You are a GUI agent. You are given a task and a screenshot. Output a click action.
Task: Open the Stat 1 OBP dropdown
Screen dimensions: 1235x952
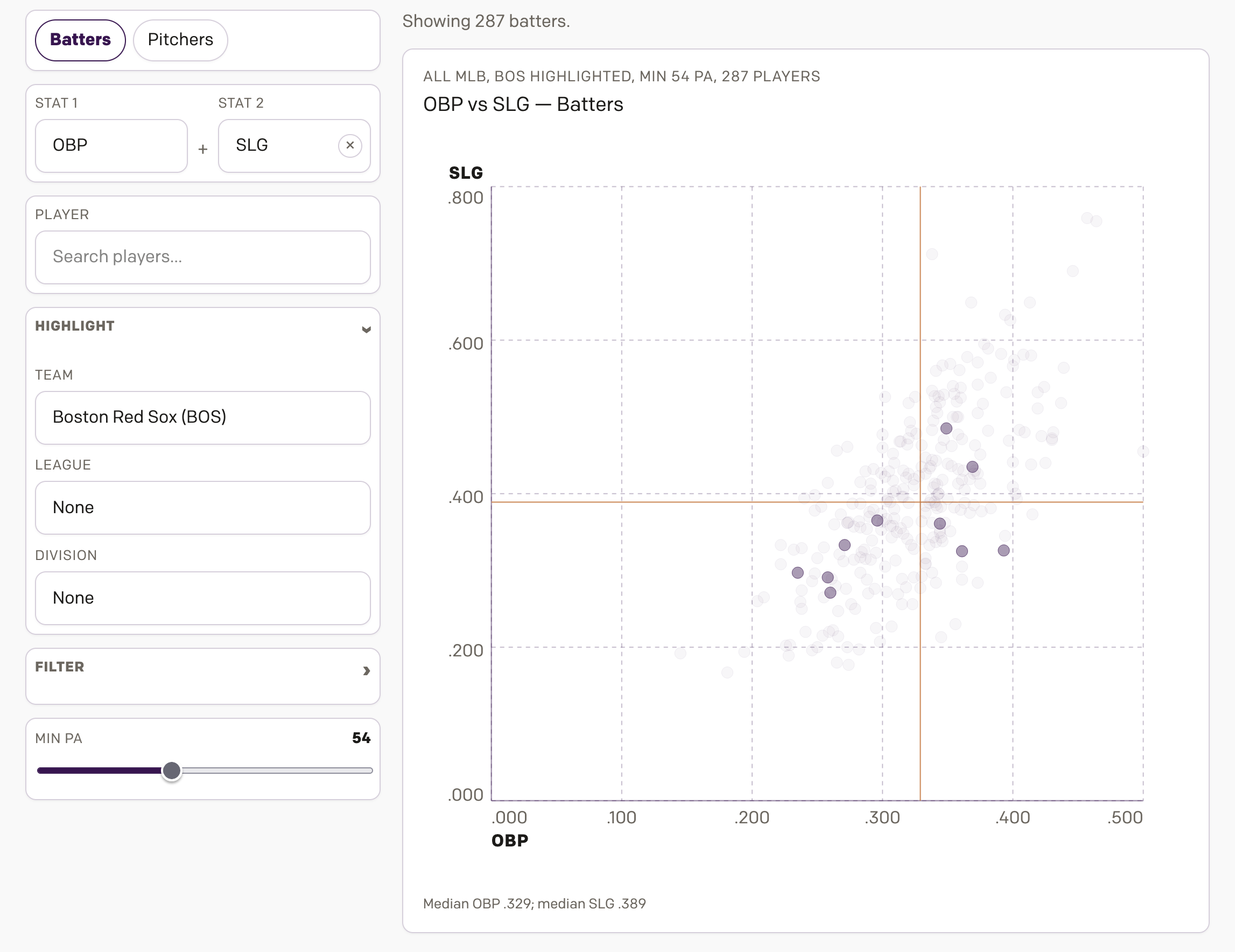111,145
